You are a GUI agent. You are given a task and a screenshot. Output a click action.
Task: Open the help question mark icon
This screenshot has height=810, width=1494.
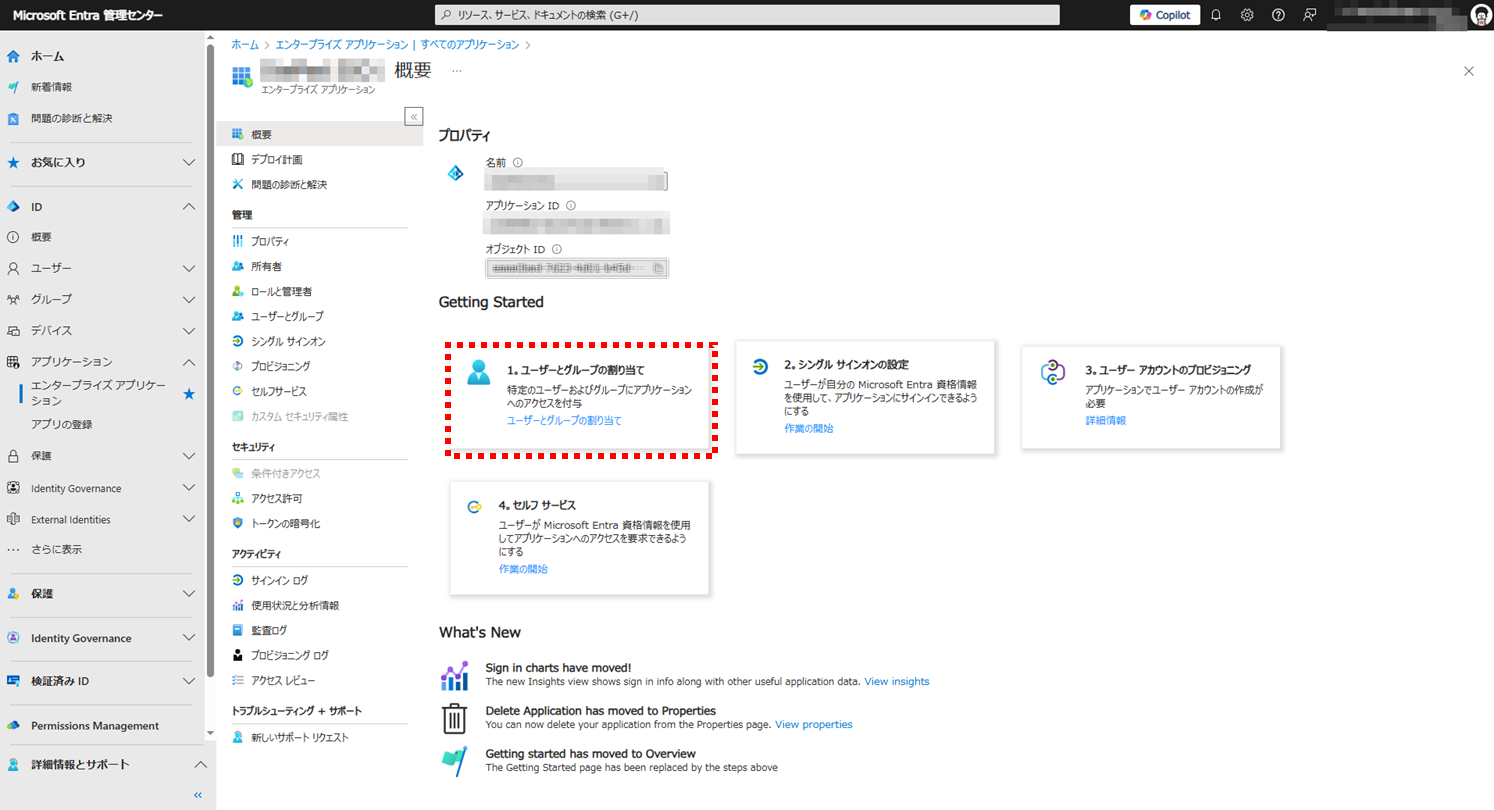coord(1278,15)
